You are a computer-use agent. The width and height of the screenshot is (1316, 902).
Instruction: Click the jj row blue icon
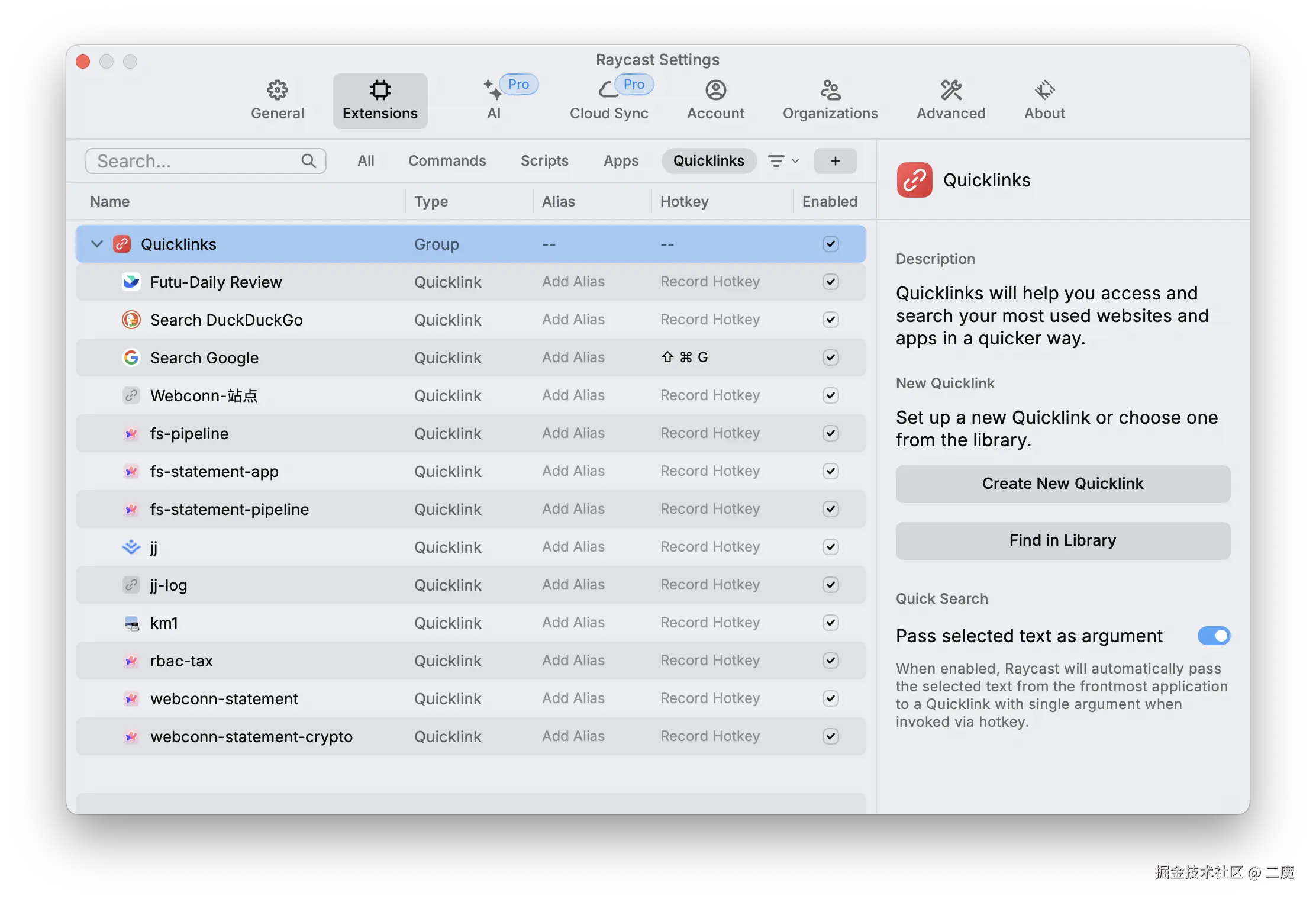[131, 547]
